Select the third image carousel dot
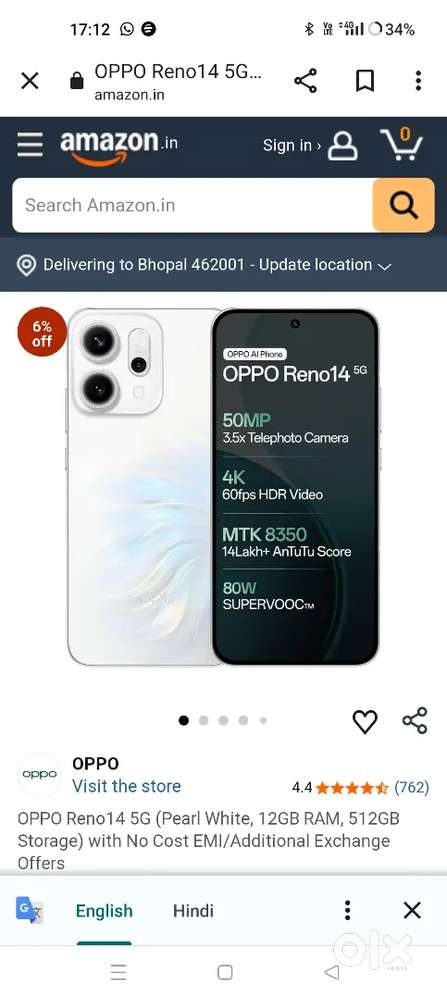 coord(223,721)
